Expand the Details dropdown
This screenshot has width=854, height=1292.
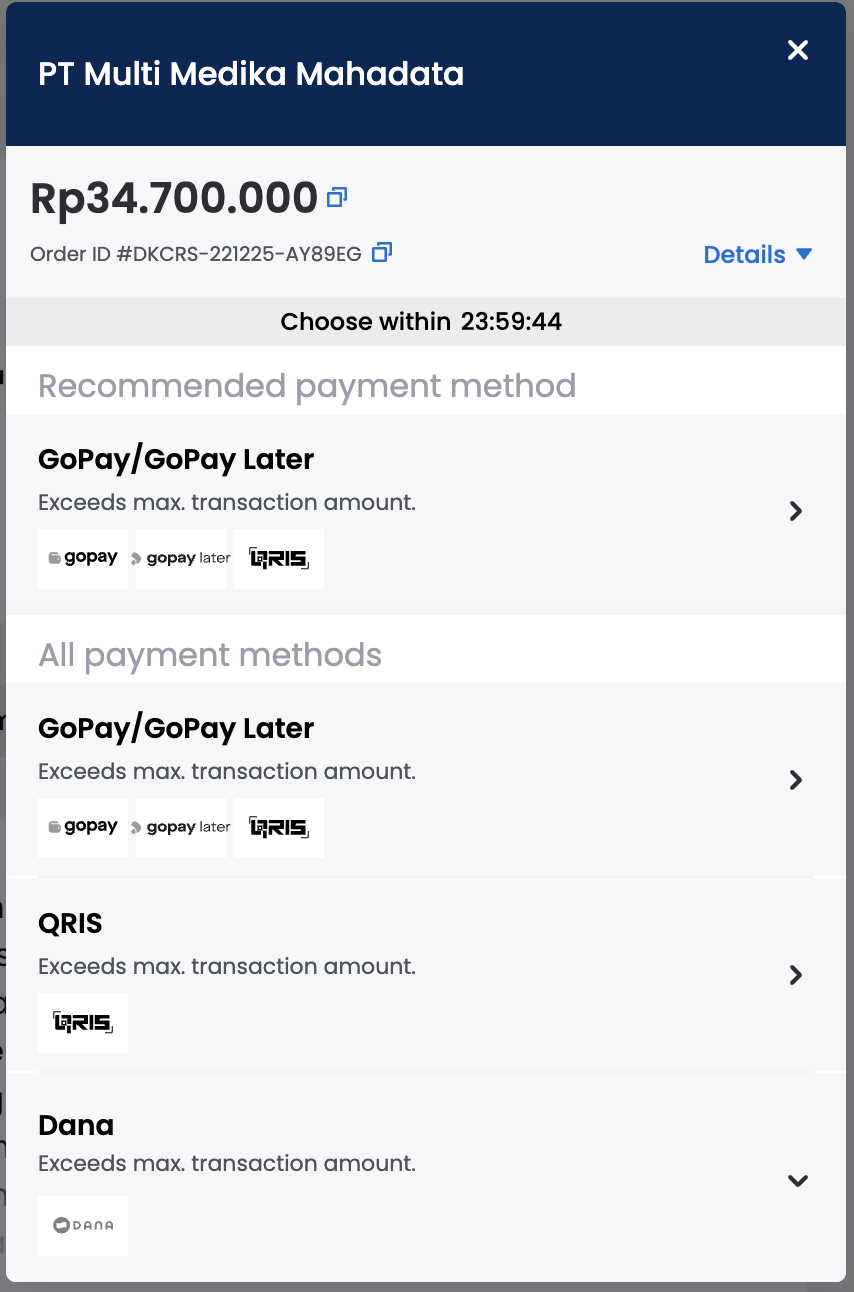tap(758, 254)
